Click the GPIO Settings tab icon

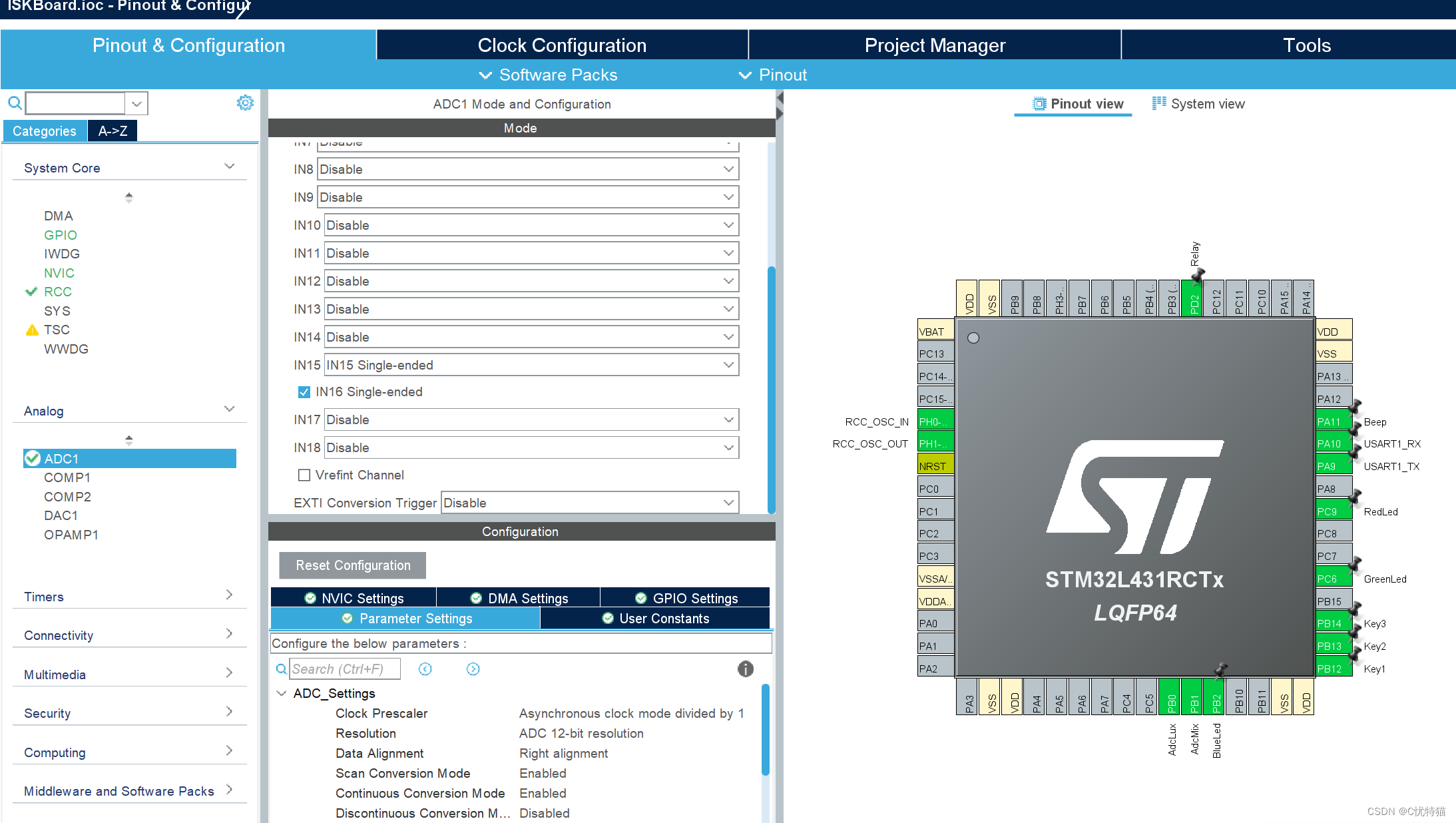[x=642, y=598]
